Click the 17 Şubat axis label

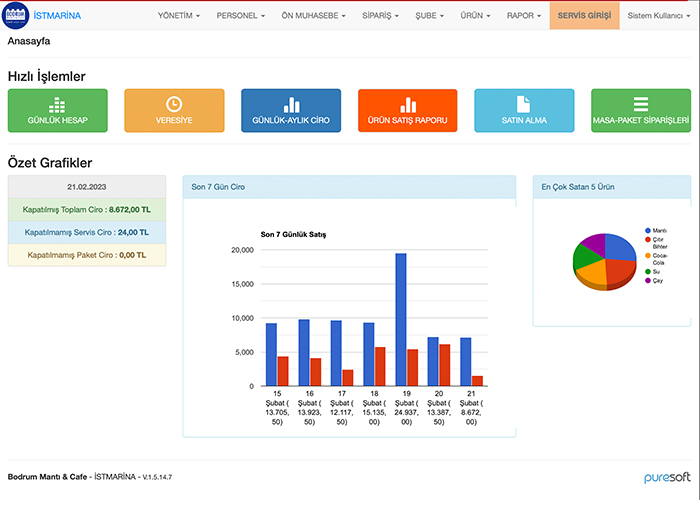tap(342, 408)
